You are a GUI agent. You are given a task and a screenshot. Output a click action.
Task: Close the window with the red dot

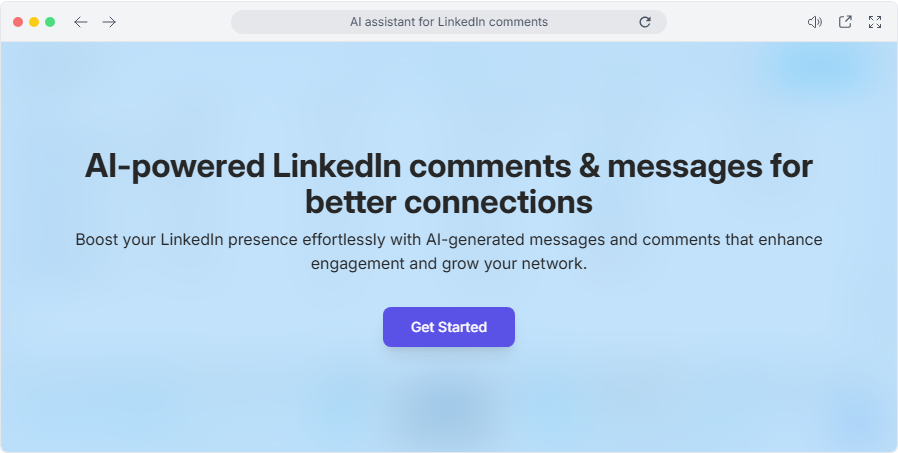18,22
